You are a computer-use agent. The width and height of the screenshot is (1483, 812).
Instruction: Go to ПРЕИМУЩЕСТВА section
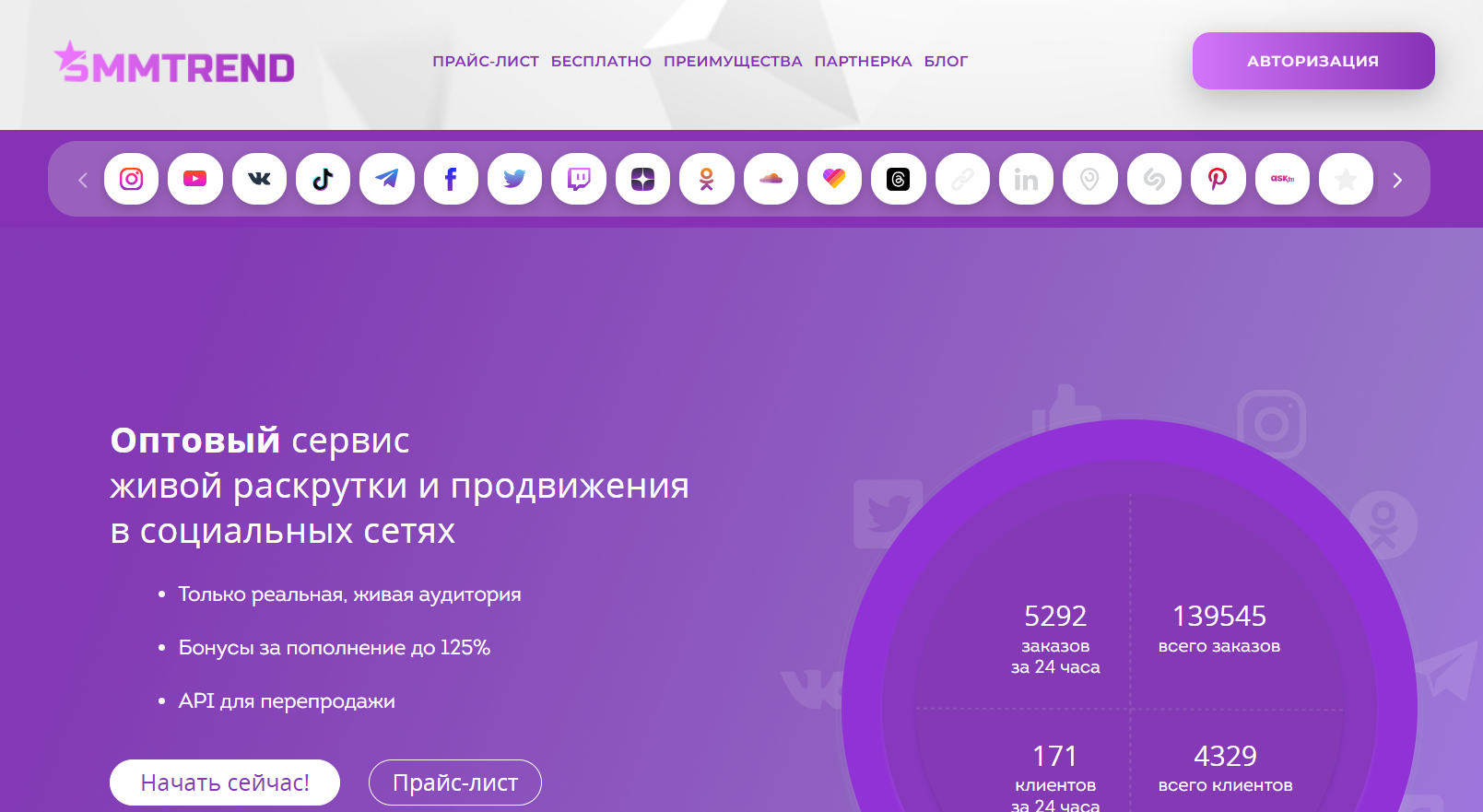[733, 61]
